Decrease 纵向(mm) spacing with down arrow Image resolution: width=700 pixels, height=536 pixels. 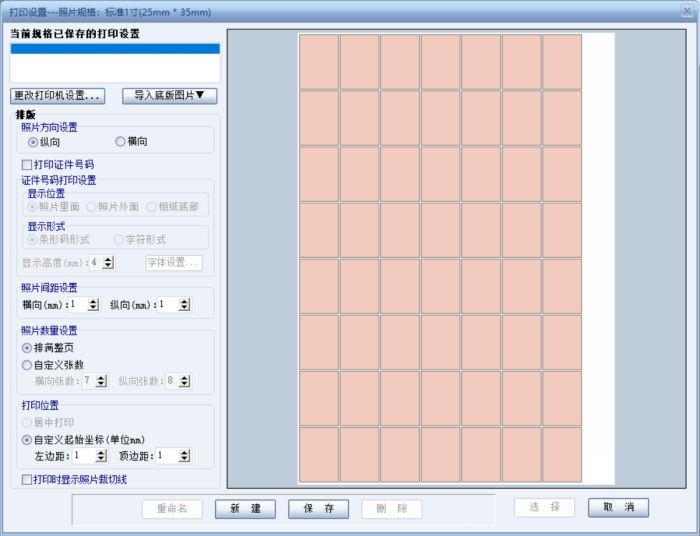click(x=184, y=308)
